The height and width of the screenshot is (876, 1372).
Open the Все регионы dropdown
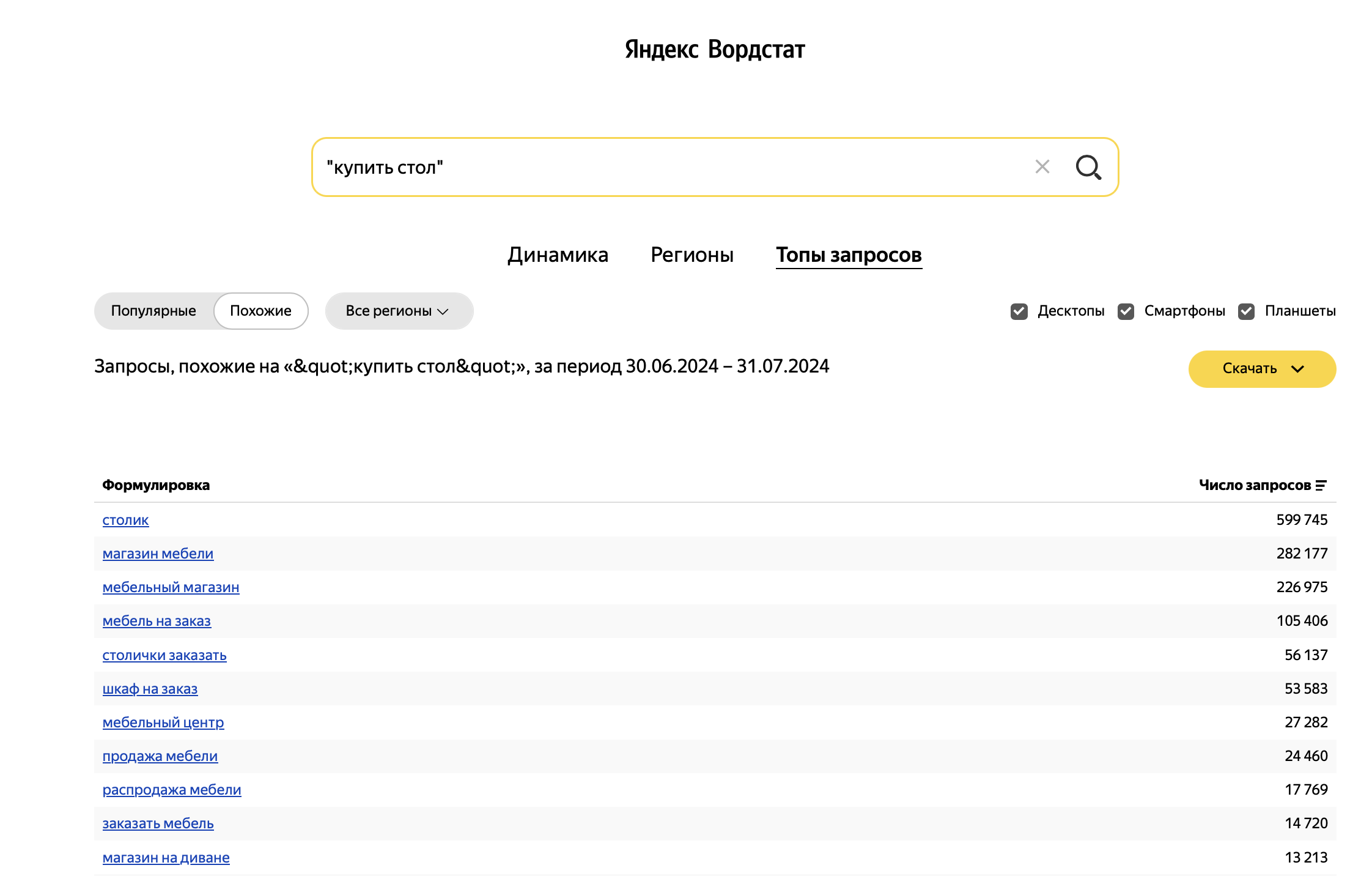coord(399,311)
